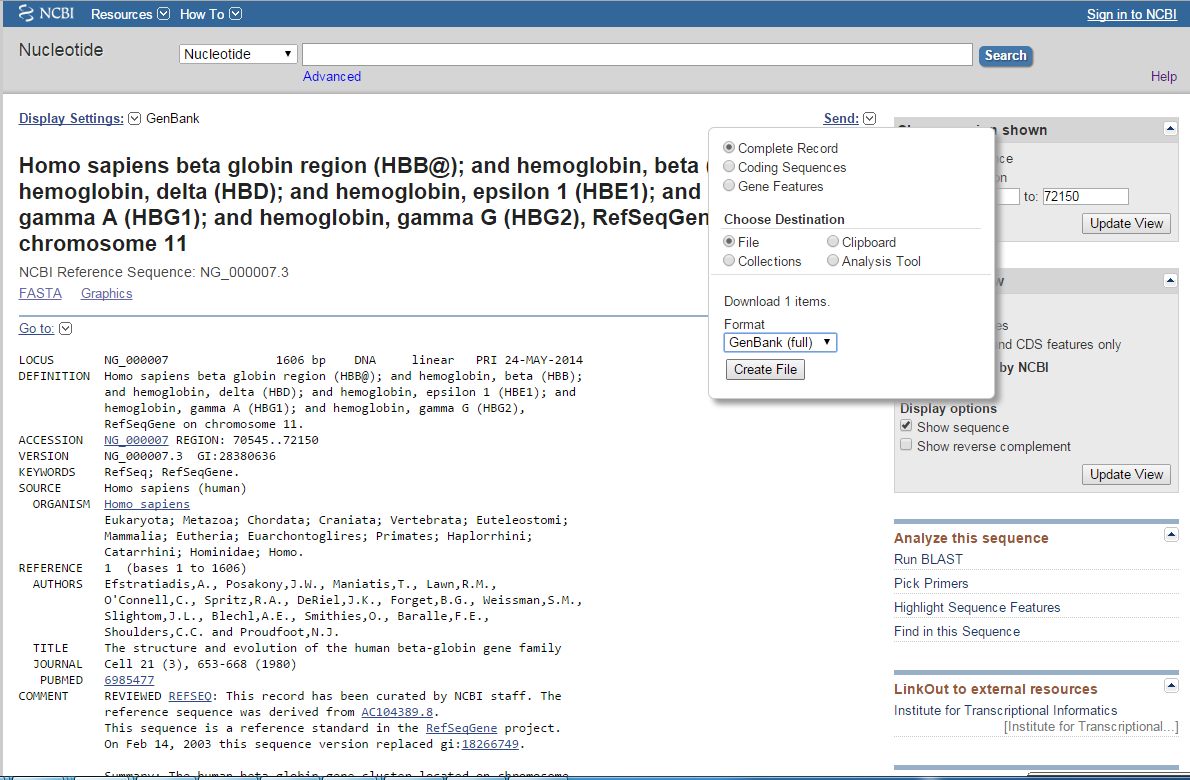
Task: Select the Coding Sequences option
Action: (729, 166)
